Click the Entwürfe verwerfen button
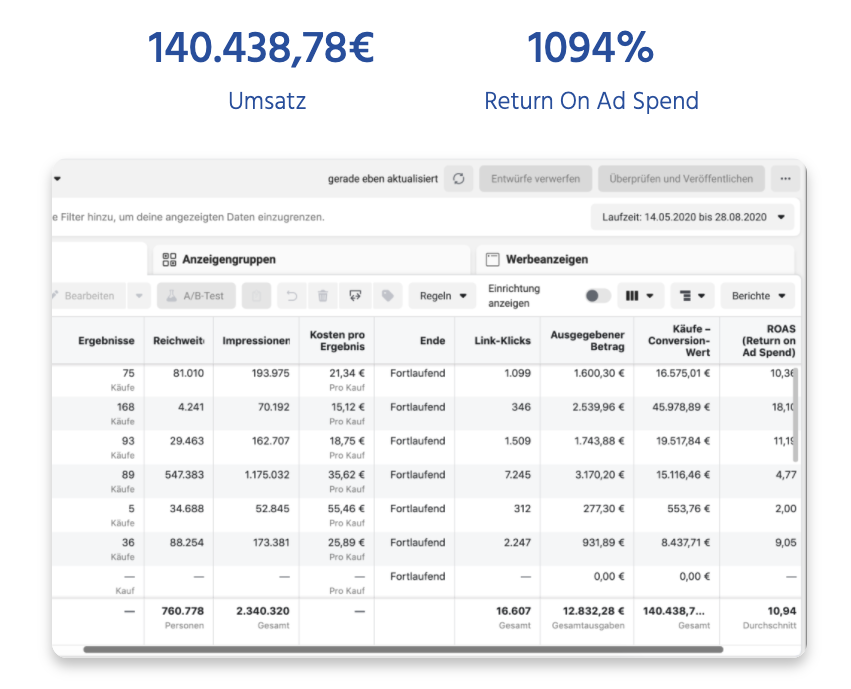The width and height of the screenshot is (851, 689). (535, 179)
